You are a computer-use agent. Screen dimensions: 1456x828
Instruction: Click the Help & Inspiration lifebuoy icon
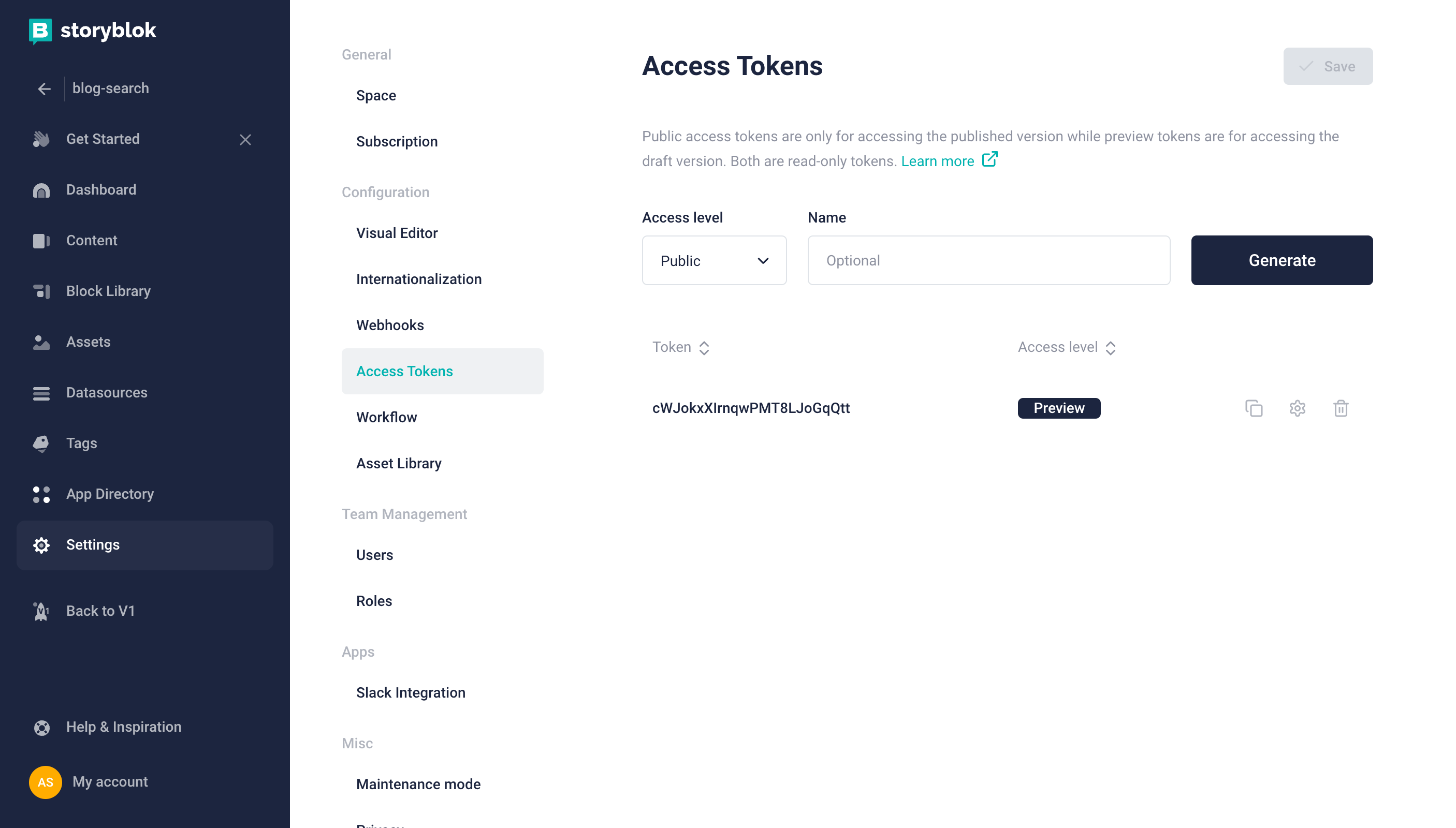pyautogui.click(x=41, y=728)
